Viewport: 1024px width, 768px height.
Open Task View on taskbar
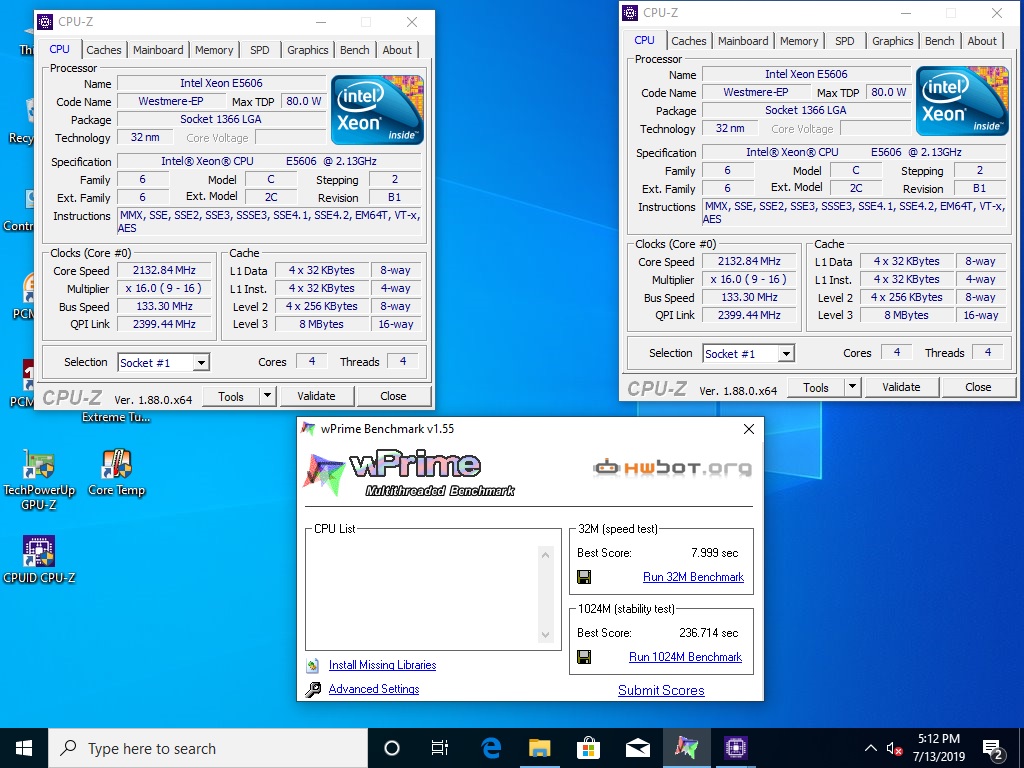[x=440, y=748]
